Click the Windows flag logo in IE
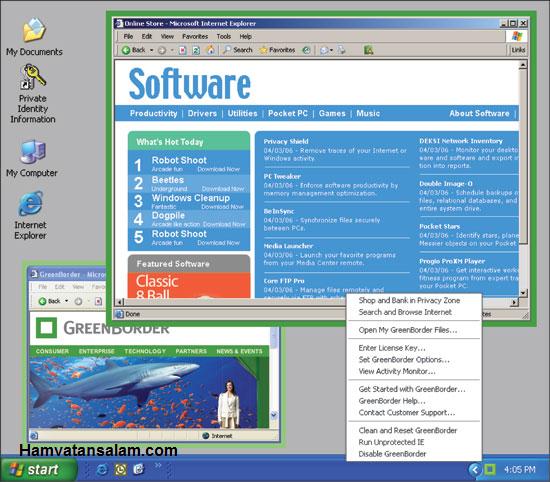Screen dimensions: 550x482 click(x=517, y=36)
